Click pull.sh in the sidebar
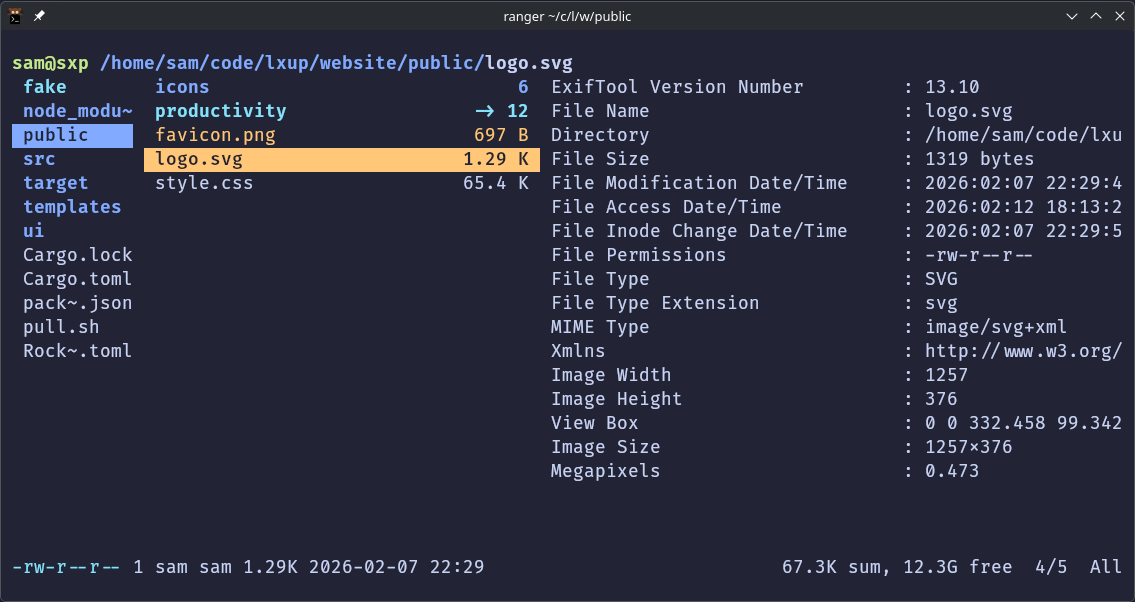The image size is (1135, 602). [x=61, y=326]
